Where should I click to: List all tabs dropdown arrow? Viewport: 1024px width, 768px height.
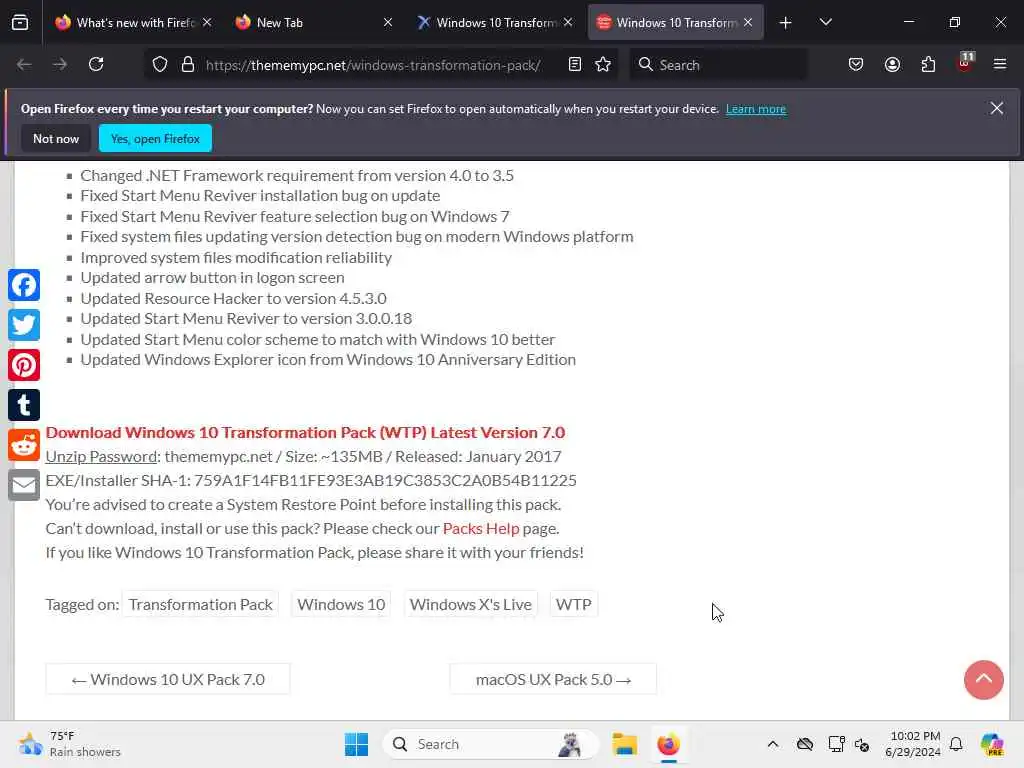(825, 23)
